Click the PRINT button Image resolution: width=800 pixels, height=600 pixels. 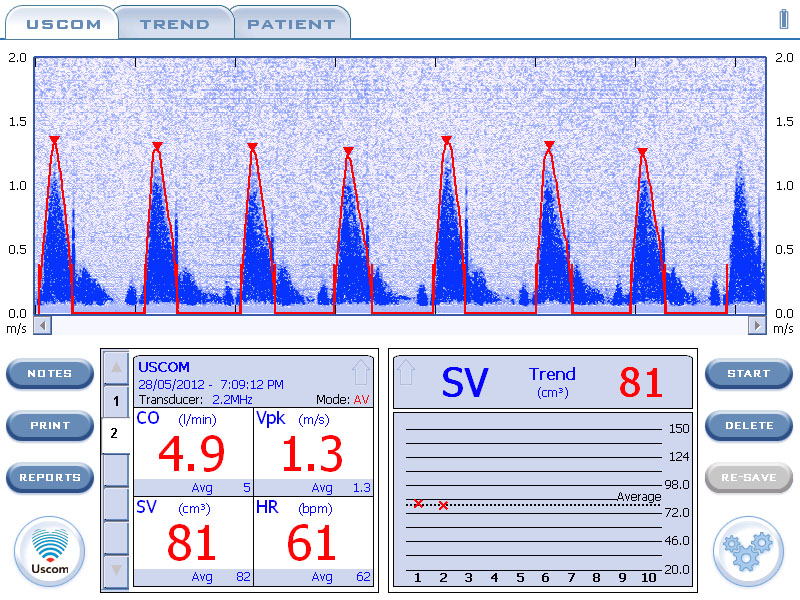(49, 425)
